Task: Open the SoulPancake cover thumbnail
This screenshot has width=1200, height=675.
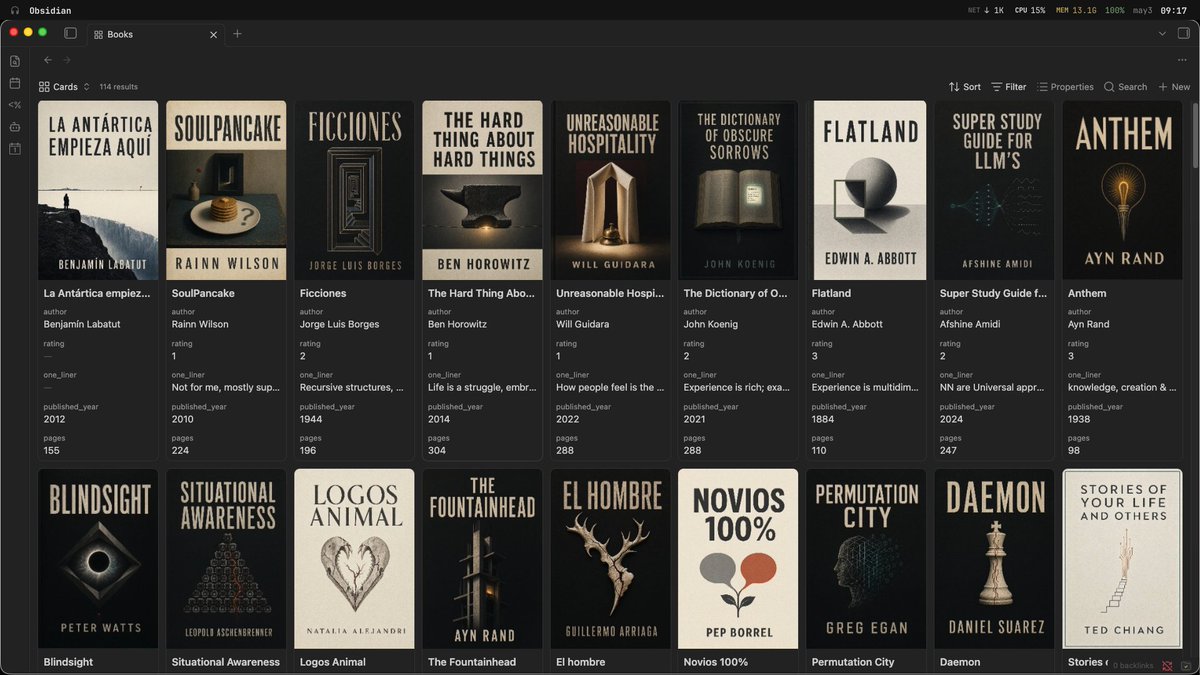Action: (226, 190)
